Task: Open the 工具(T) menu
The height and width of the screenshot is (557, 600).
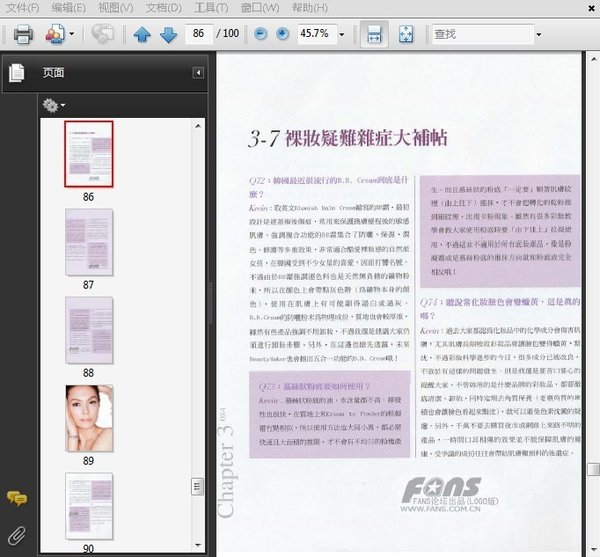Action: tap(212, 8)
